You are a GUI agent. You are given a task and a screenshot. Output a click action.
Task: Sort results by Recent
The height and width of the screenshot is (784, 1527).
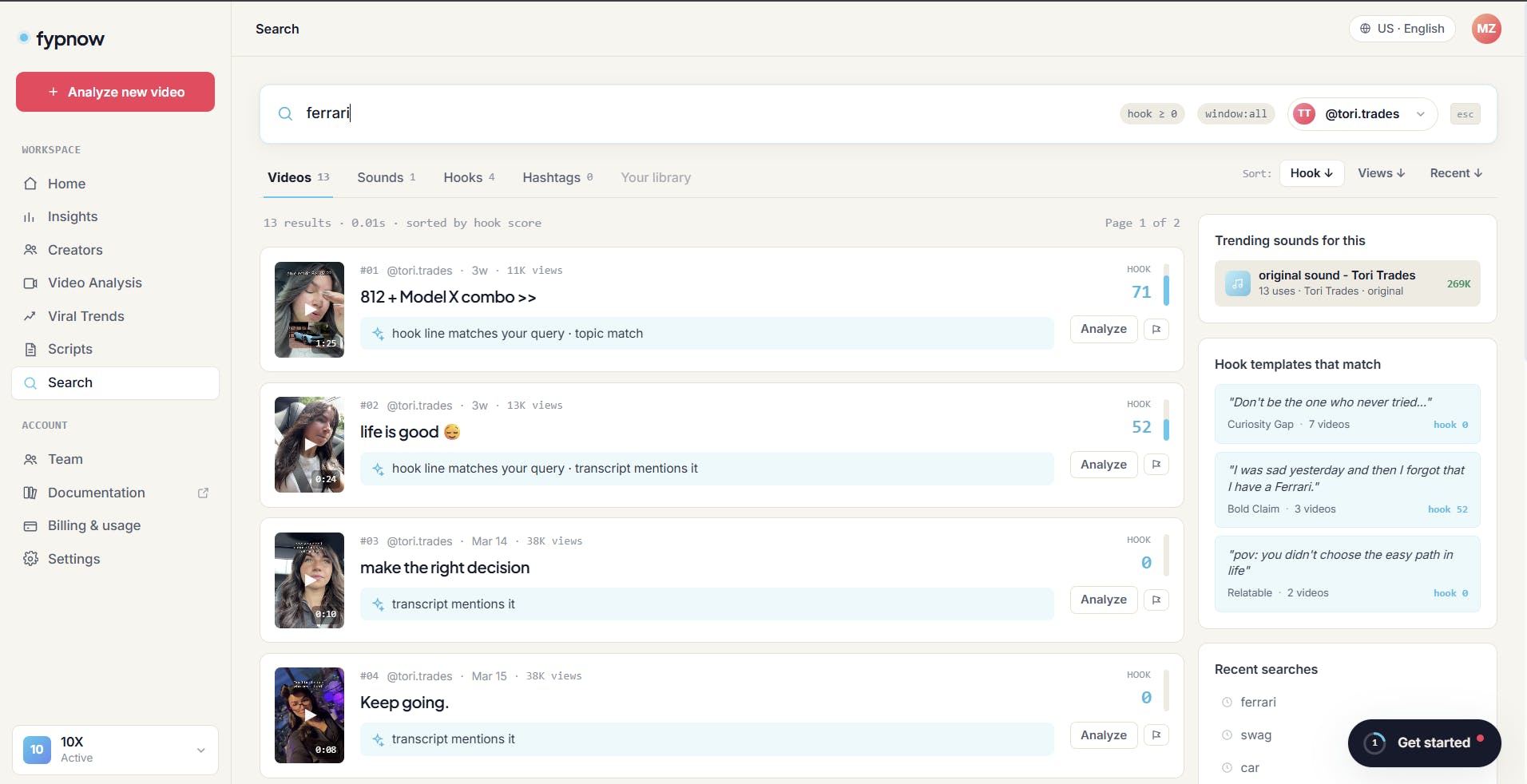[1456, 173]
